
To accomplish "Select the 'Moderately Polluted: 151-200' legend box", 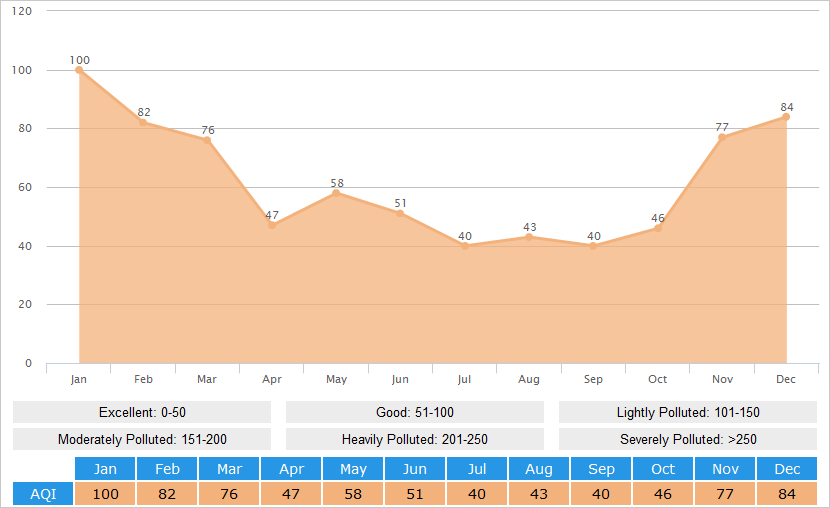I will coord(142,439).
